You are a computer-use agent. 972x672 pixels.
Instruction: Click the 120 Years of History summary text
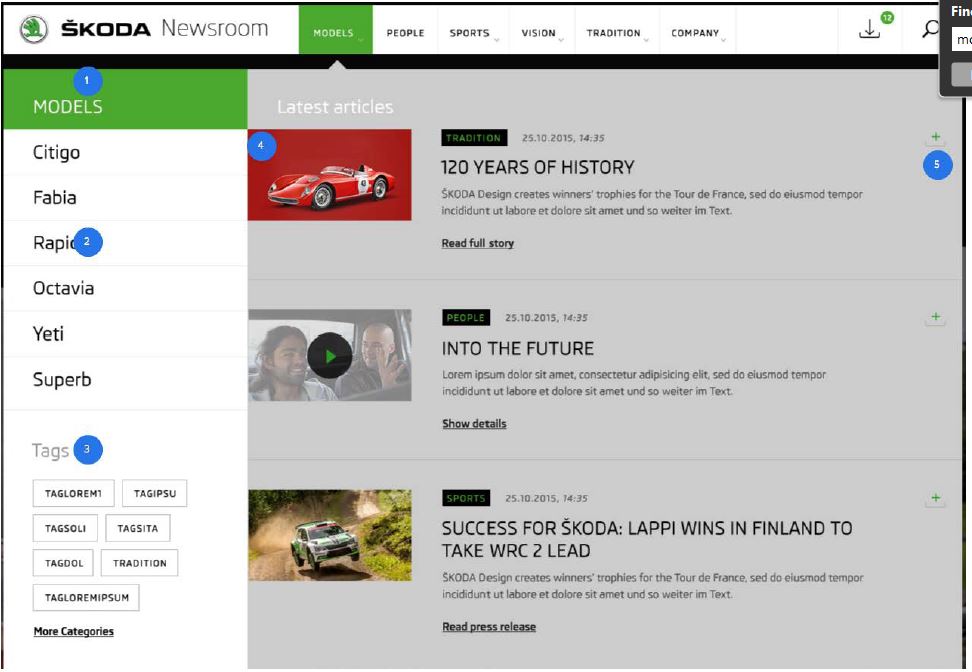pos(652,202)
